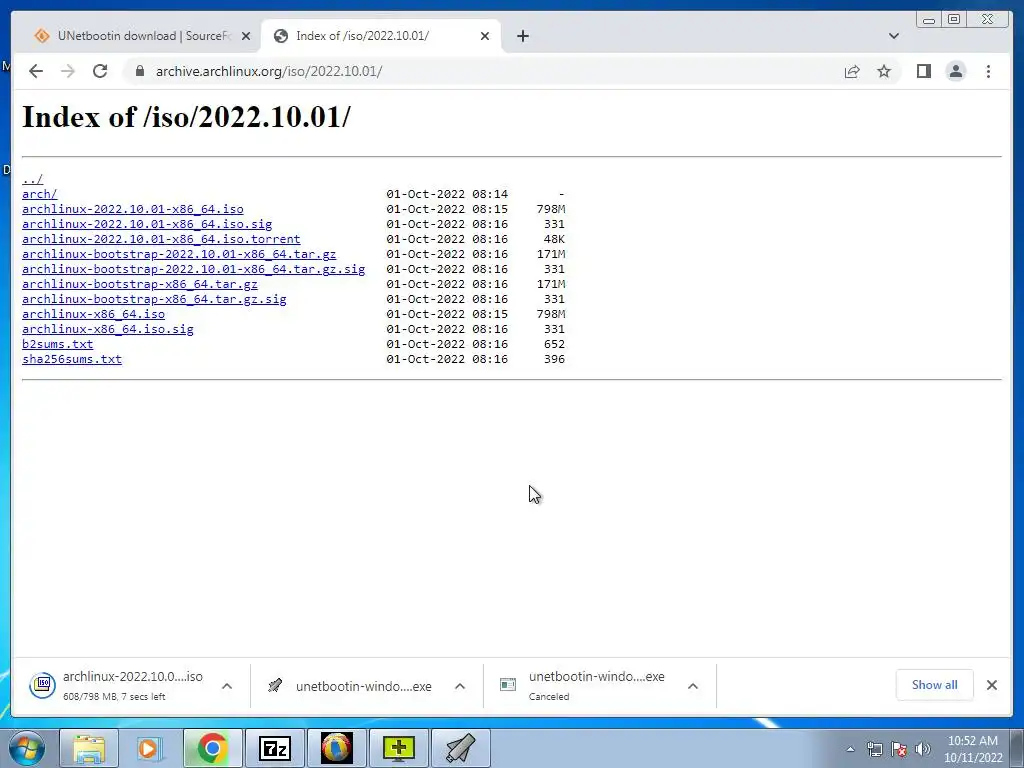Open parent directory ../ link
Image resolution: width=1024 pixels, height=768 pixels.
click(33, 179)
